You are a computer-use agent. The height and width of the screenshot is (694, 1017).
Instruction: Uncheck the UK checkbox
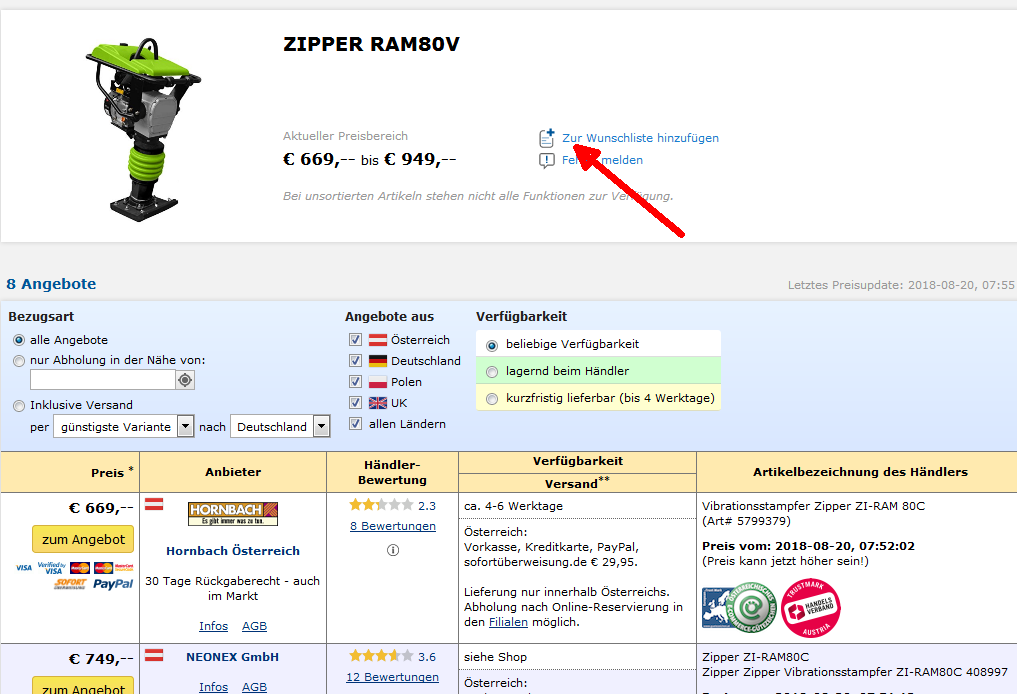(x=355, y=402)
